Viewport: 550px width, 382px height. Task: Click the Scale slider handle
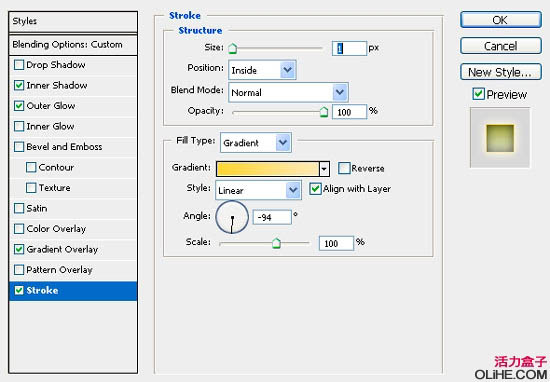click(x=276, y=243)
